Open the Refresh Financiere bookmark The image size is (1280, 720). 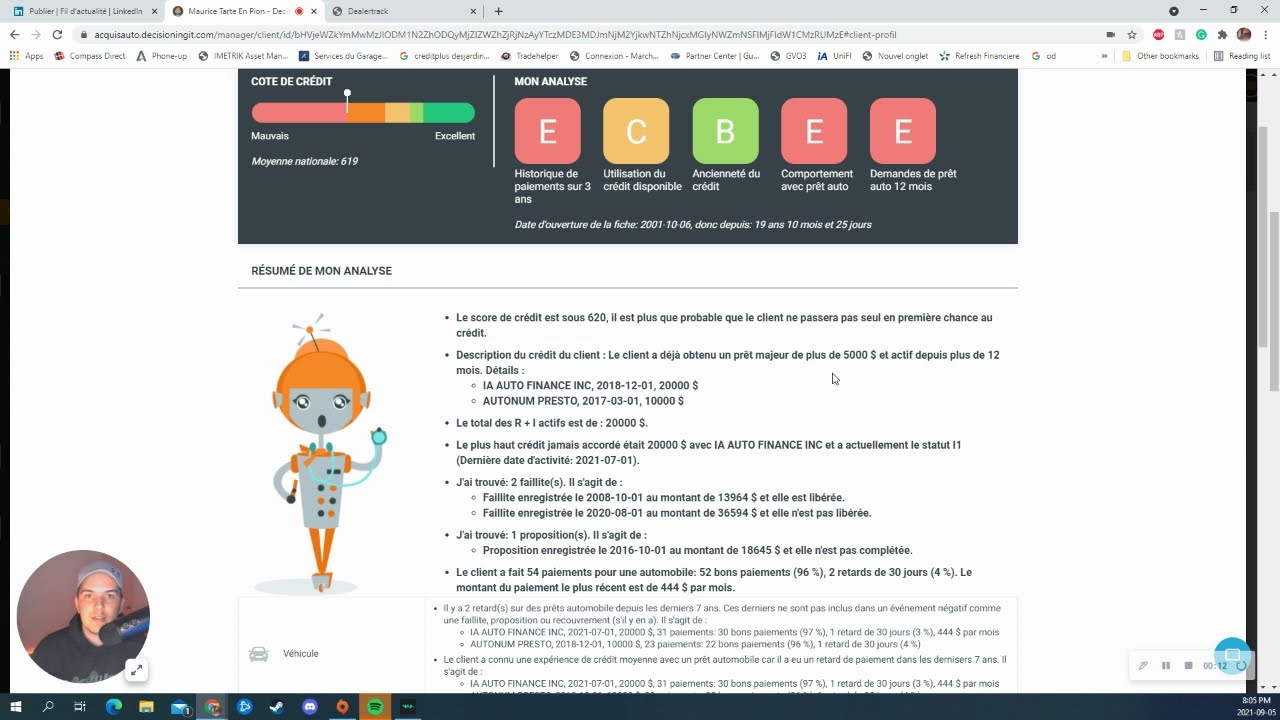(979, 56)
